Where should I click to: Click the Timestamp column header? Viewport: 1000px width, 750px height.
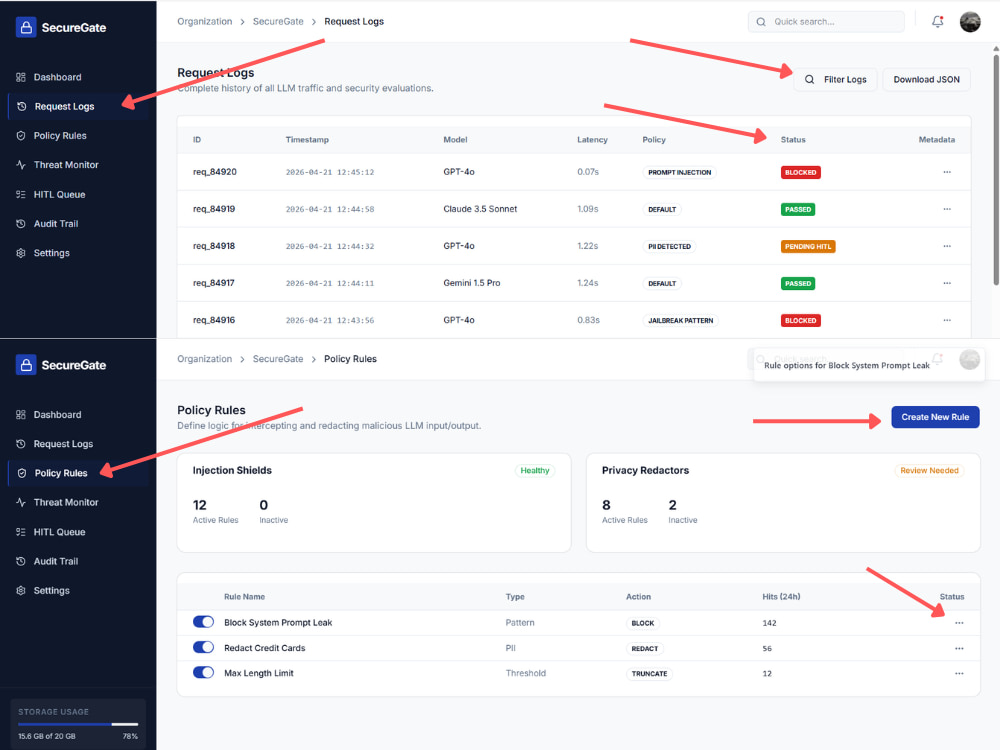pyautogui.click(x=307, y=140)
